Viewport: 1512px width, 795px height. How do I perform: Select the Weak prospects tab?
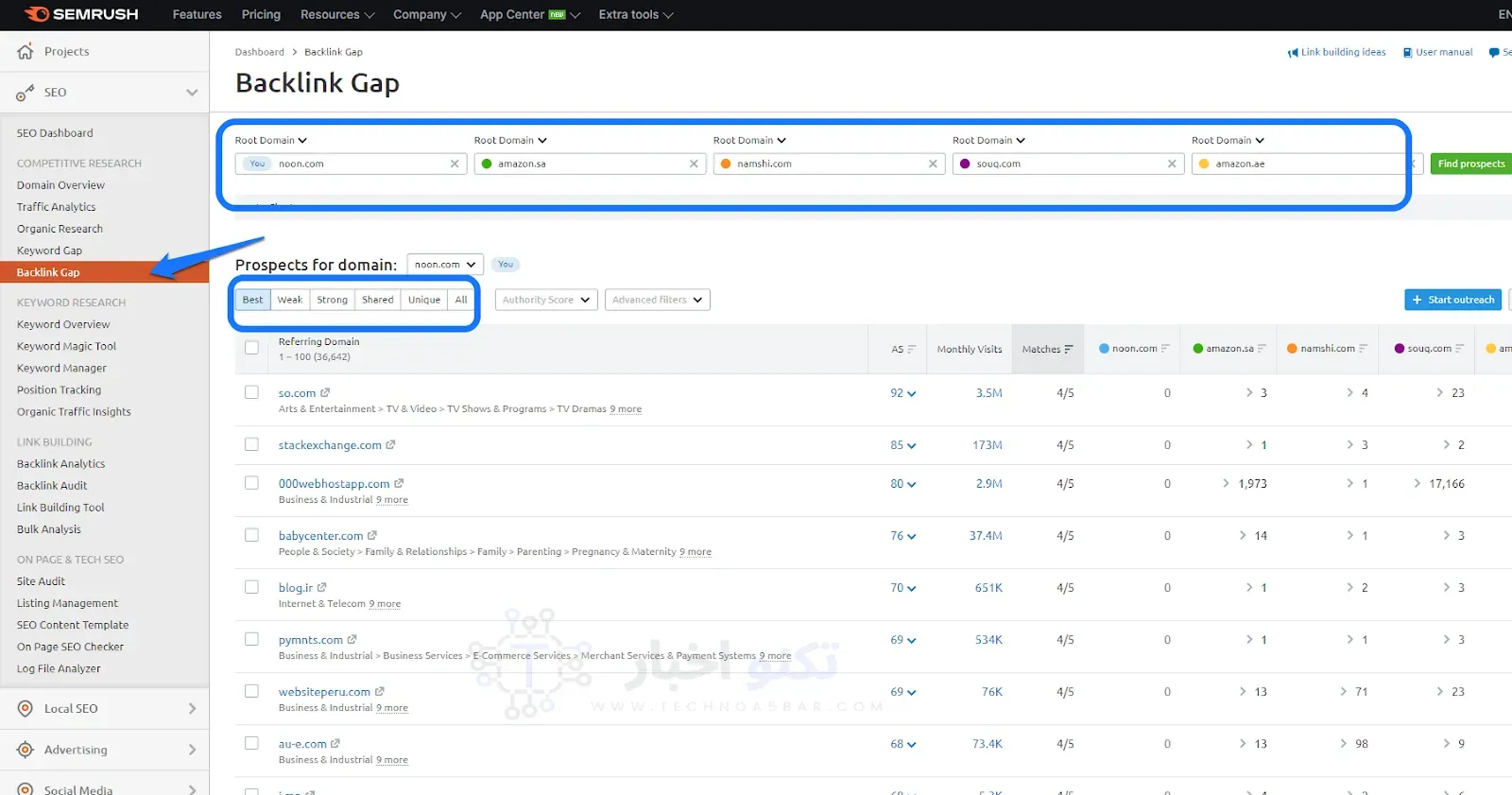(290, 300)
